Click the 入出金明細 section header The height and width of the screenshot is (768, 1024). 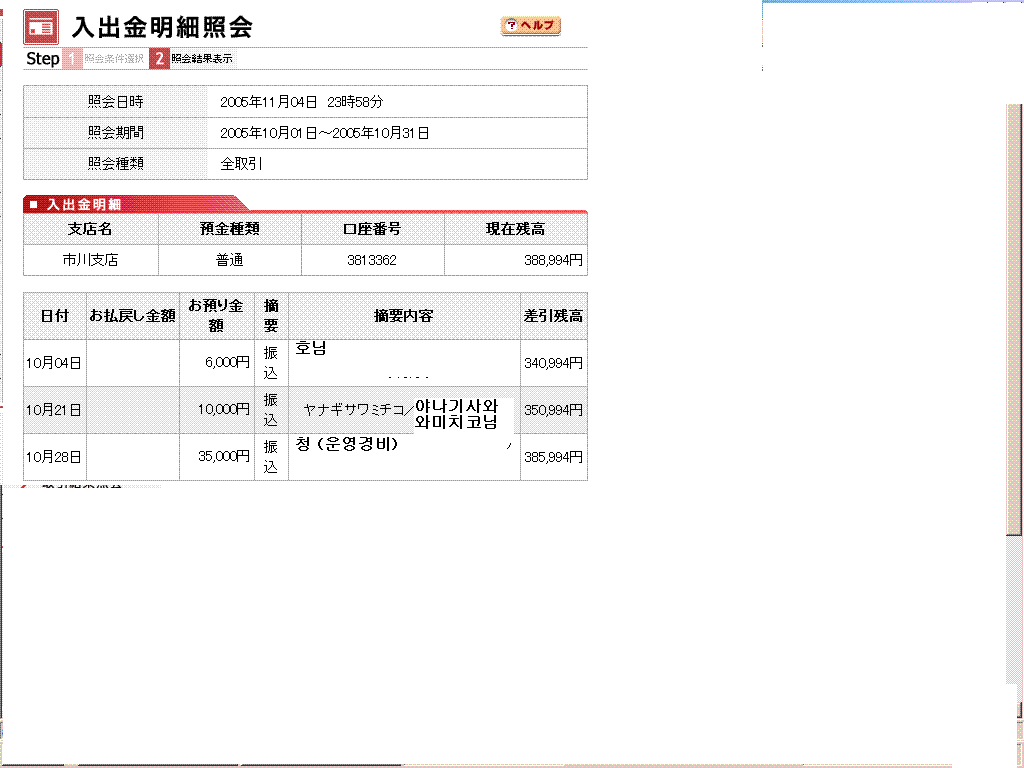click(x=84, y=204)
